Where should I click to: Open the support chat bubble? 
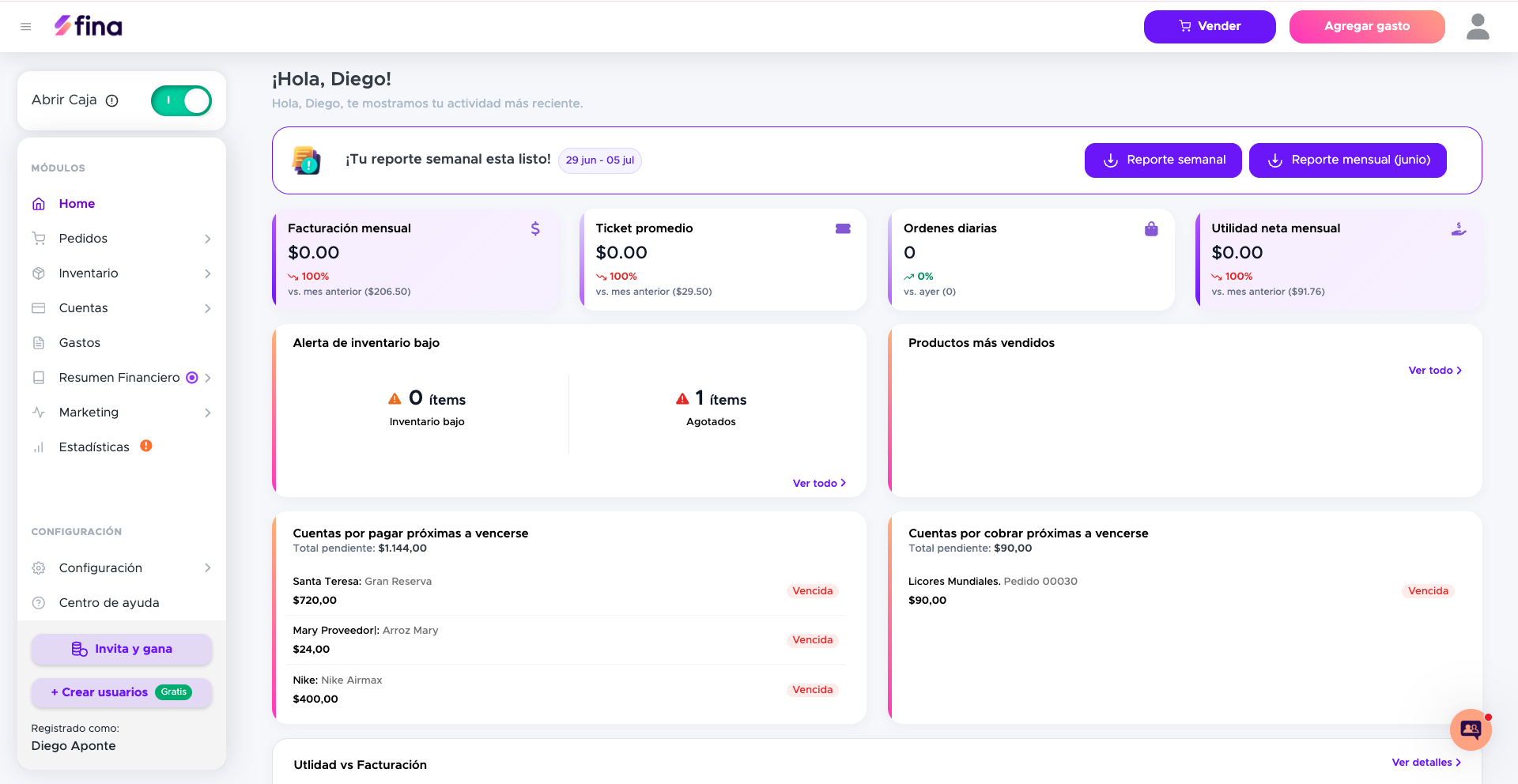click(1471, 729)
